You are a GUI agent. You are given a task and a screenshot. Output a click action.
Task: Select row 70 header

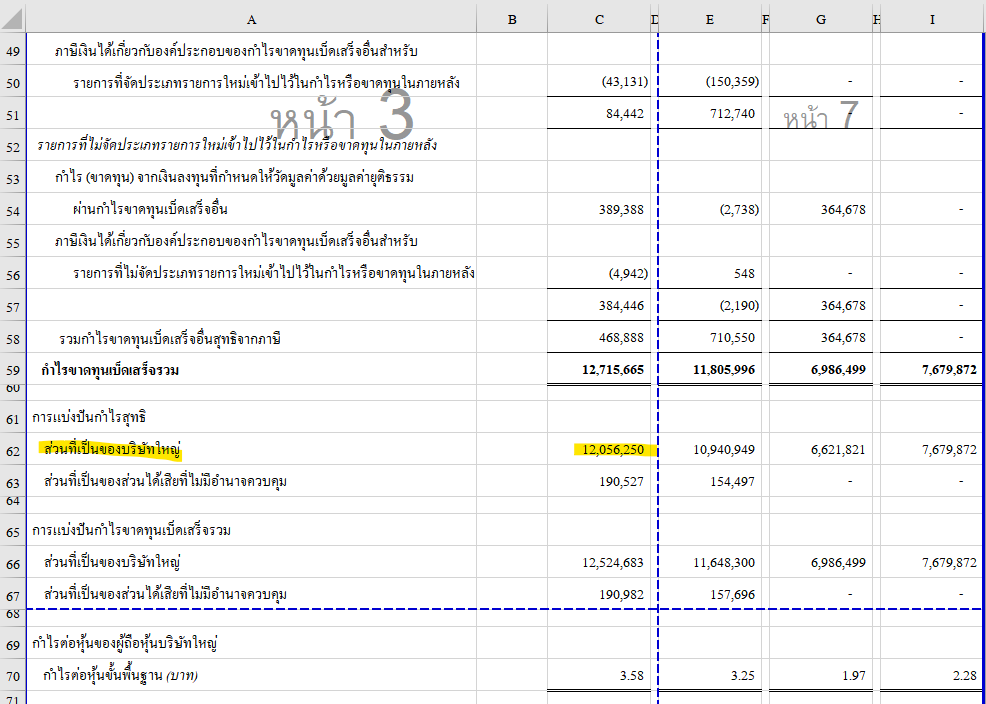[13, 676]
